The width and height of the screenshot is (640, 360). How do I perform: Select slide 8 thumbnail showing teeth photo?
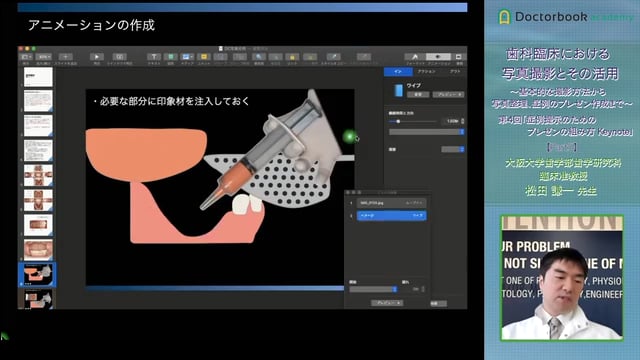(38, 250)
